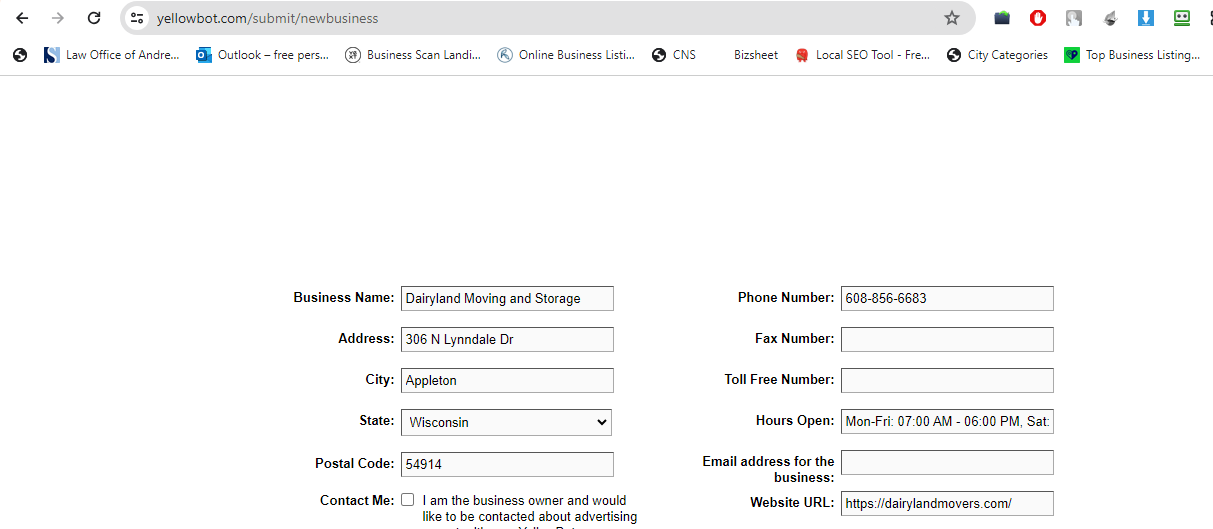
Task: Open site information icon in address bar
Action: pos(138,18)
